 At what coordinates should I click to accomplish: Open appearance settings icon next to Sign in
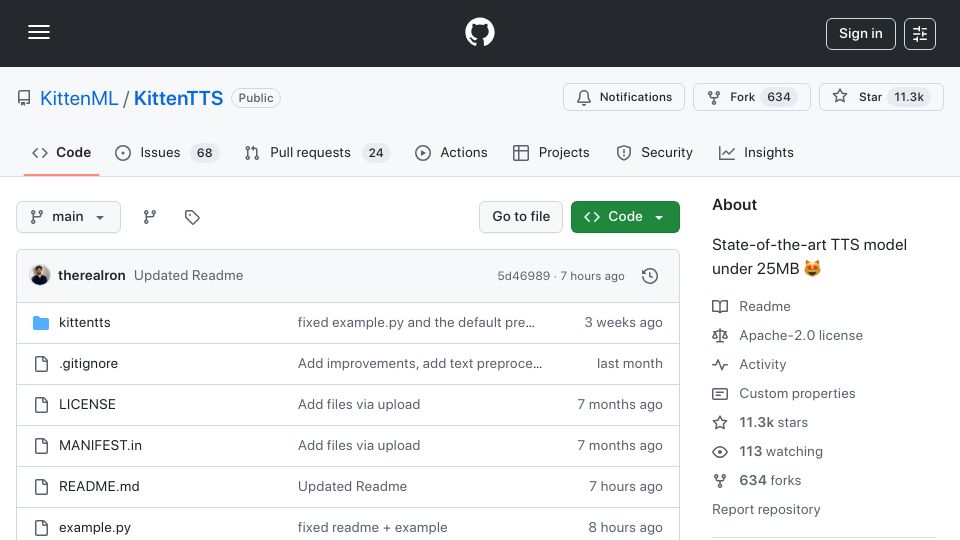click(x=920, y=34)
